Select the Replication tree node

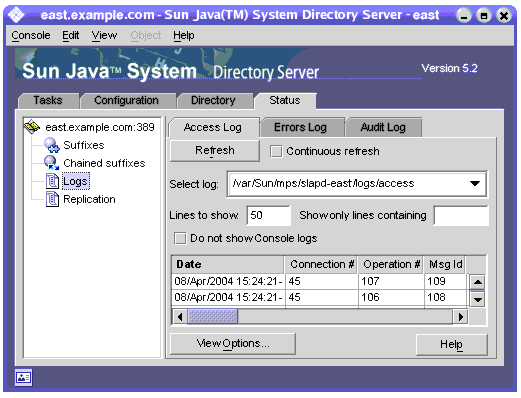click(89, 199)
